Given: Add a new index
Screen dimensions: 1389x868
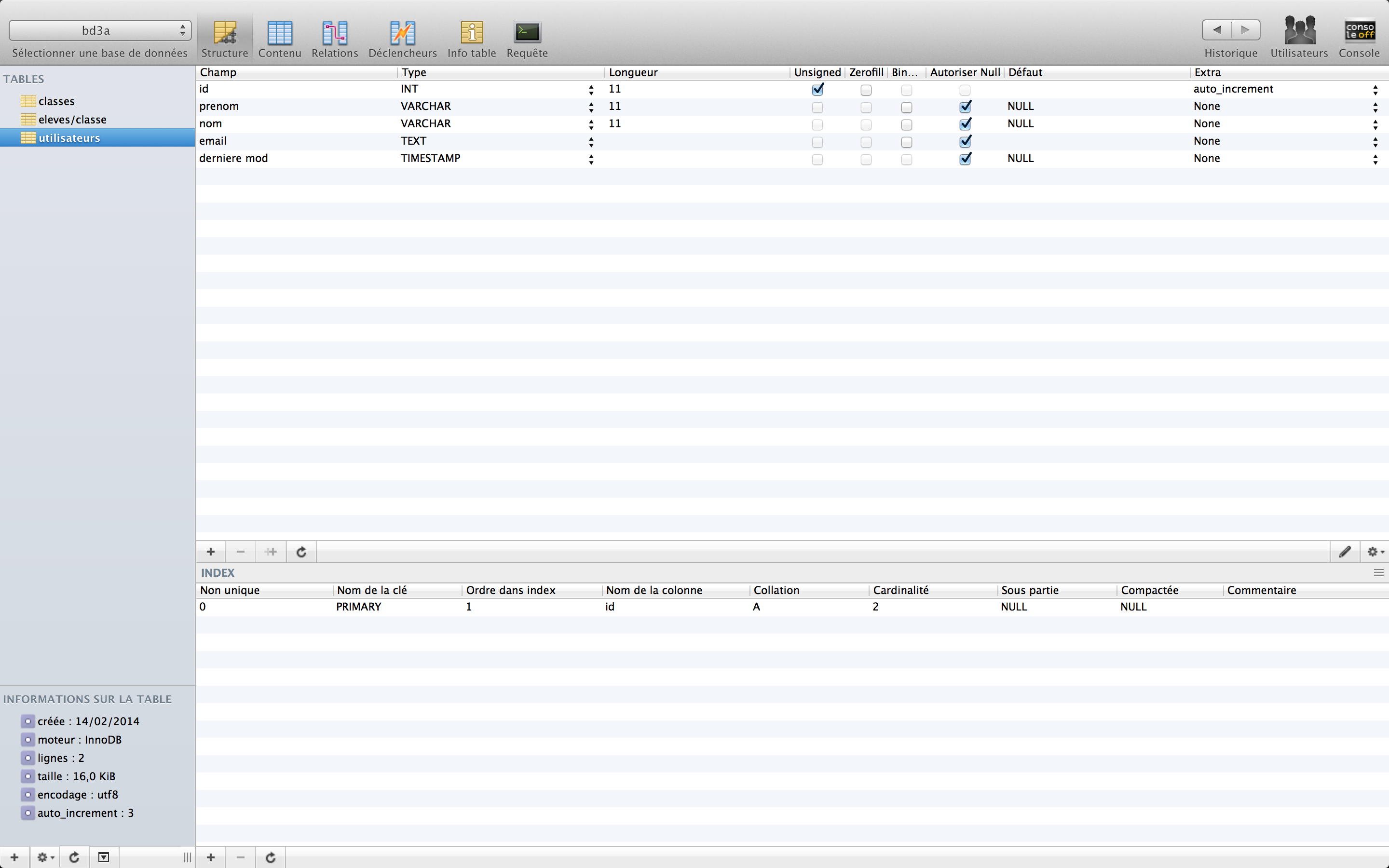Looking at the screenshot, I should click(x=211, y=857).
